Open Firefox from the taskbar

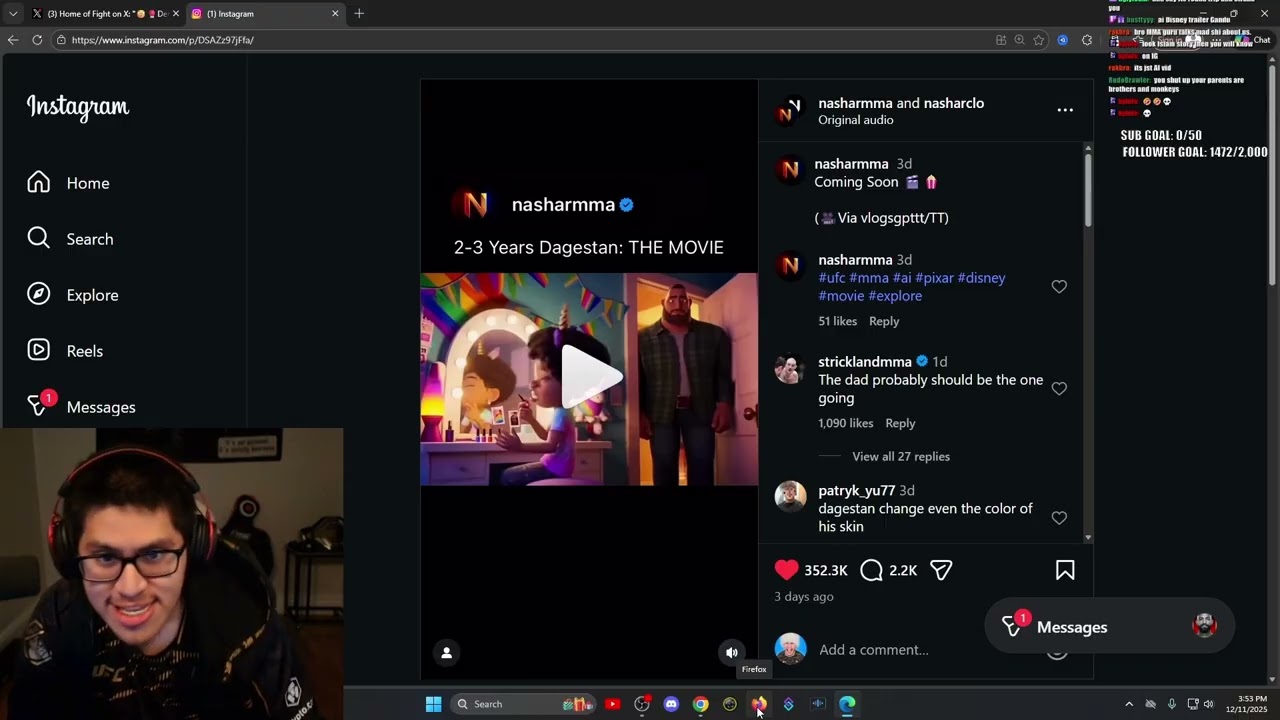tap(759, 704)
